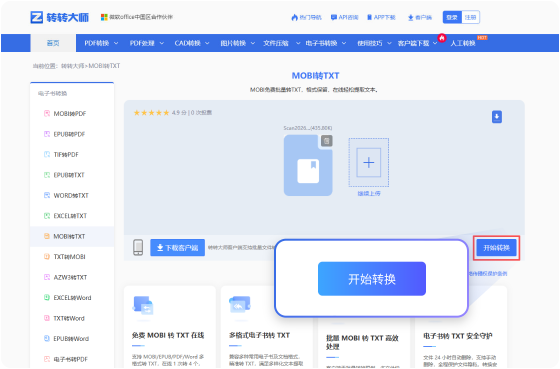
Task: Click the small 开始转换 button
Action: tap(496, 248)
